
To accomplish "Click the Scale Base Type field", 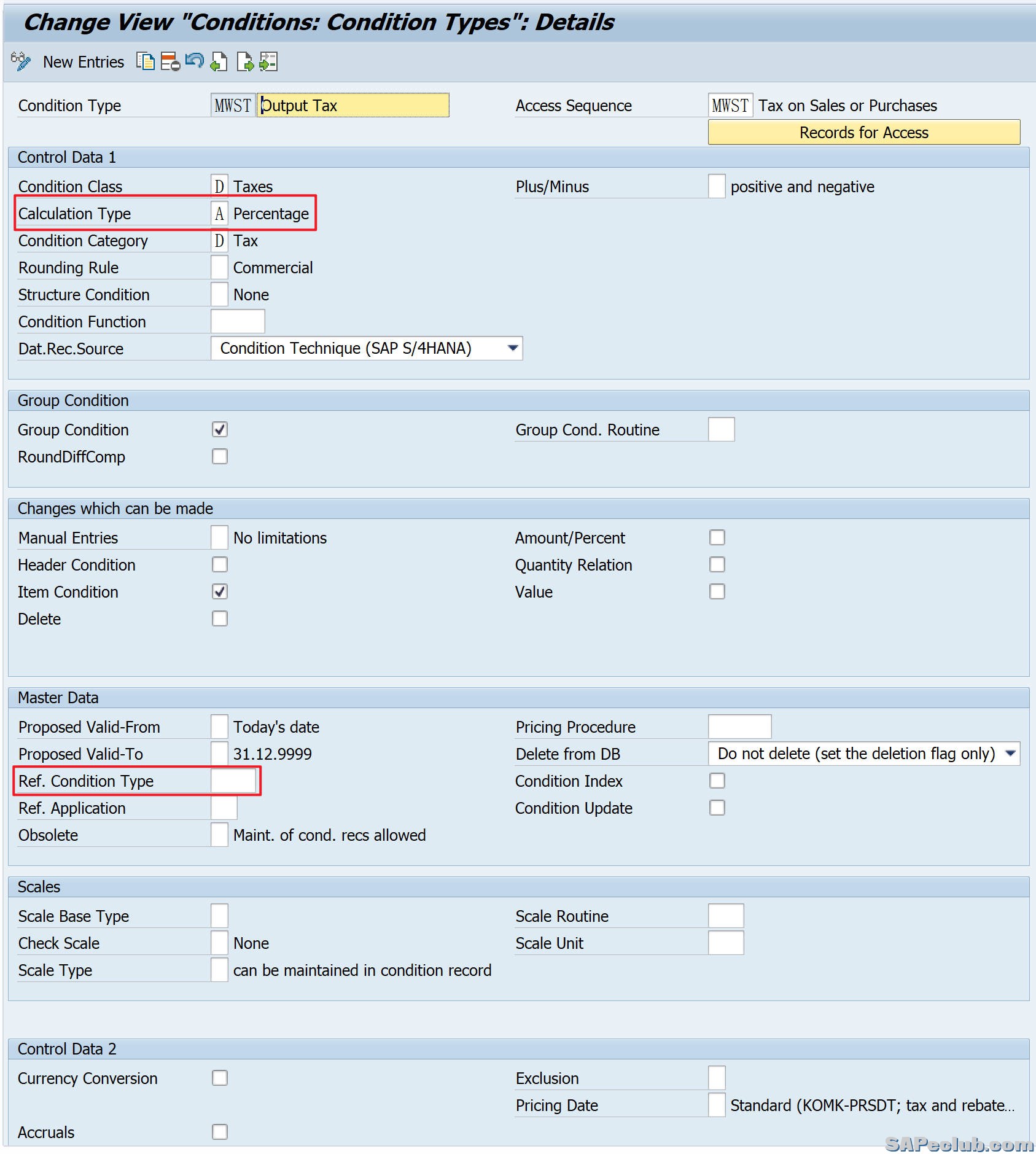I will point(219,916).
